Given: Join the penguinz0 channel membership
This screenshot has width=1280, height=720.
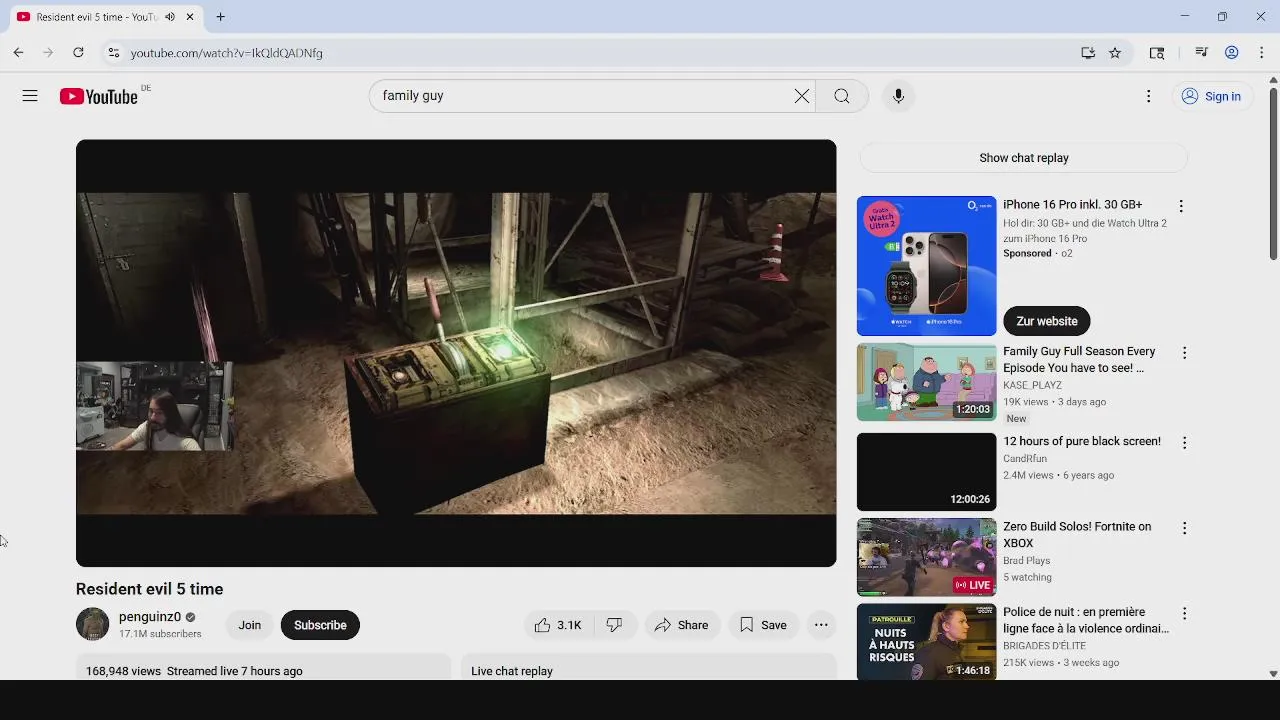Looking at the screenshot, I should pyautogui.click(x=250, y=625).
